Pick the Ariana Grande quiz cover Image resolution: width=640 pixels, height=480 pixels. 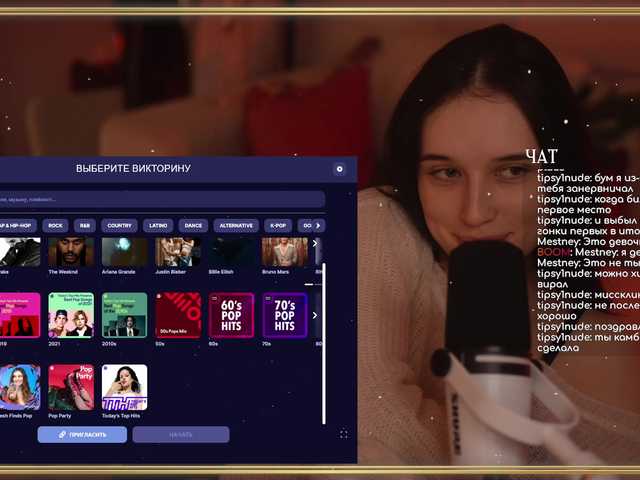point(124,251)
